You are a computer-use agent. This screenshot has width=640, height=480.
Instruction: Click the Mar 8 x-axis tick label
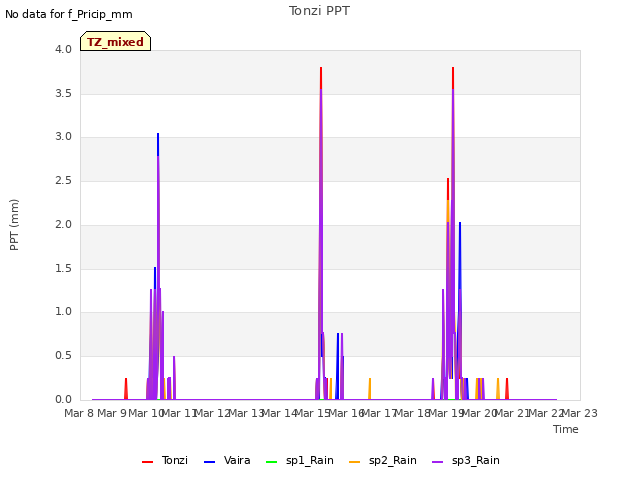[x=79, y=413]
